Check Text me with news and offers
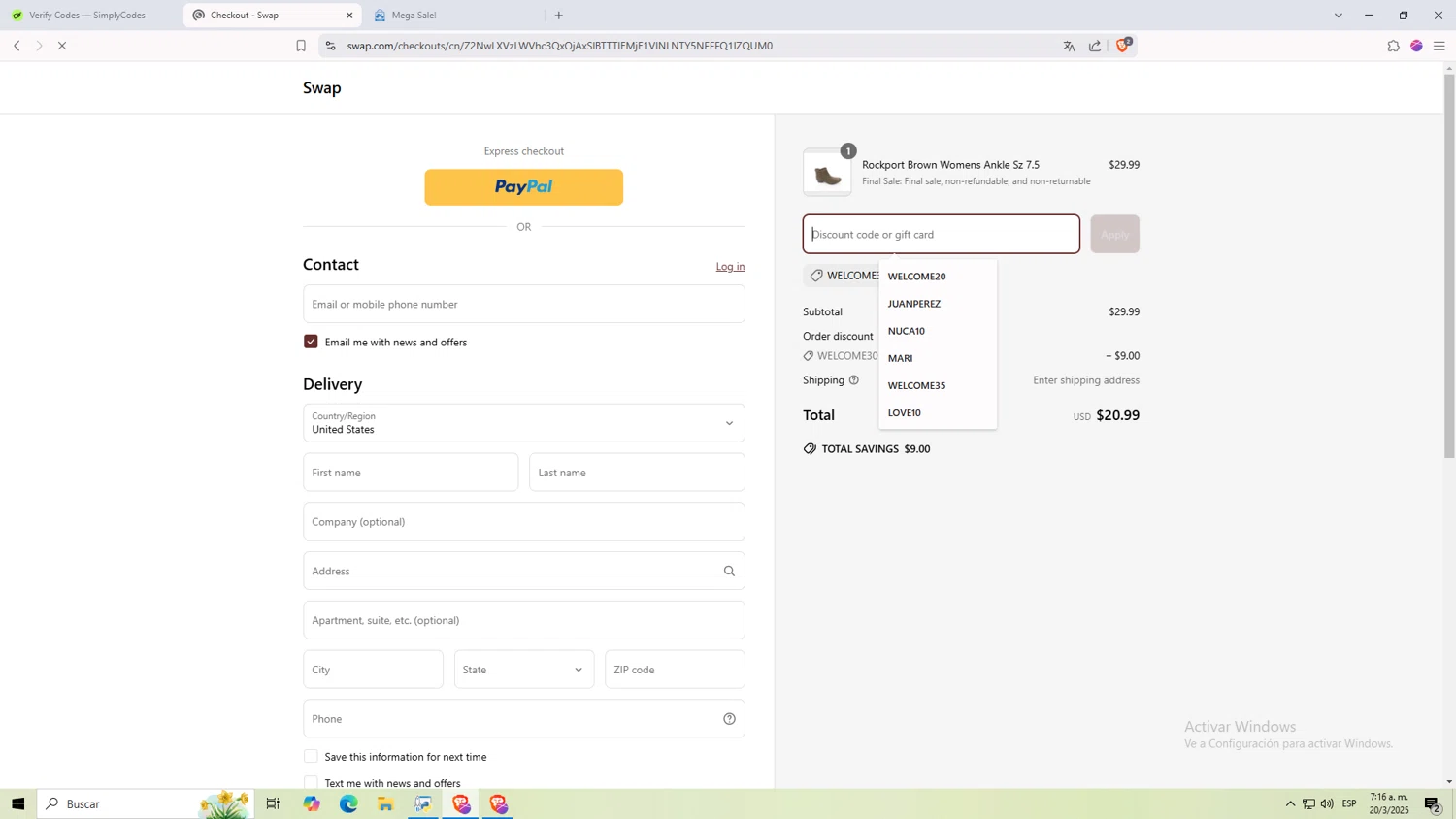This screenshot has width=1456, height=819. point(311,782)
